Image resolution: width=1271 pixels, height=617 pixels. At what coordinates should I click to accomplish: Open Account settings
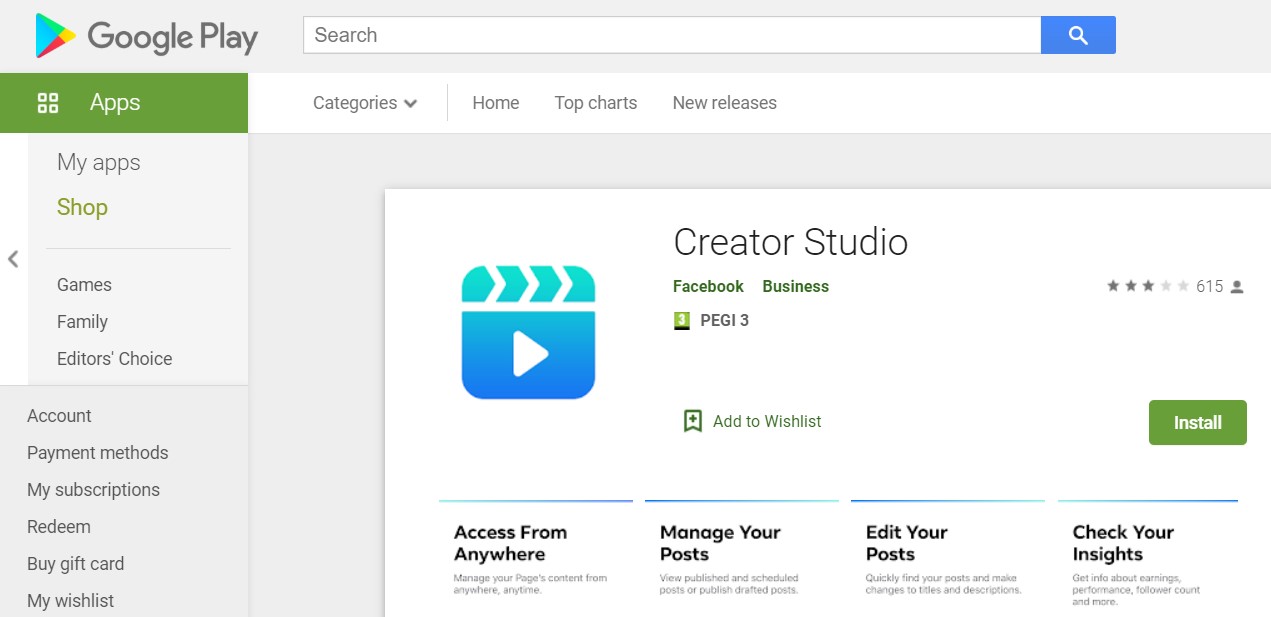(x=59, y=416)
